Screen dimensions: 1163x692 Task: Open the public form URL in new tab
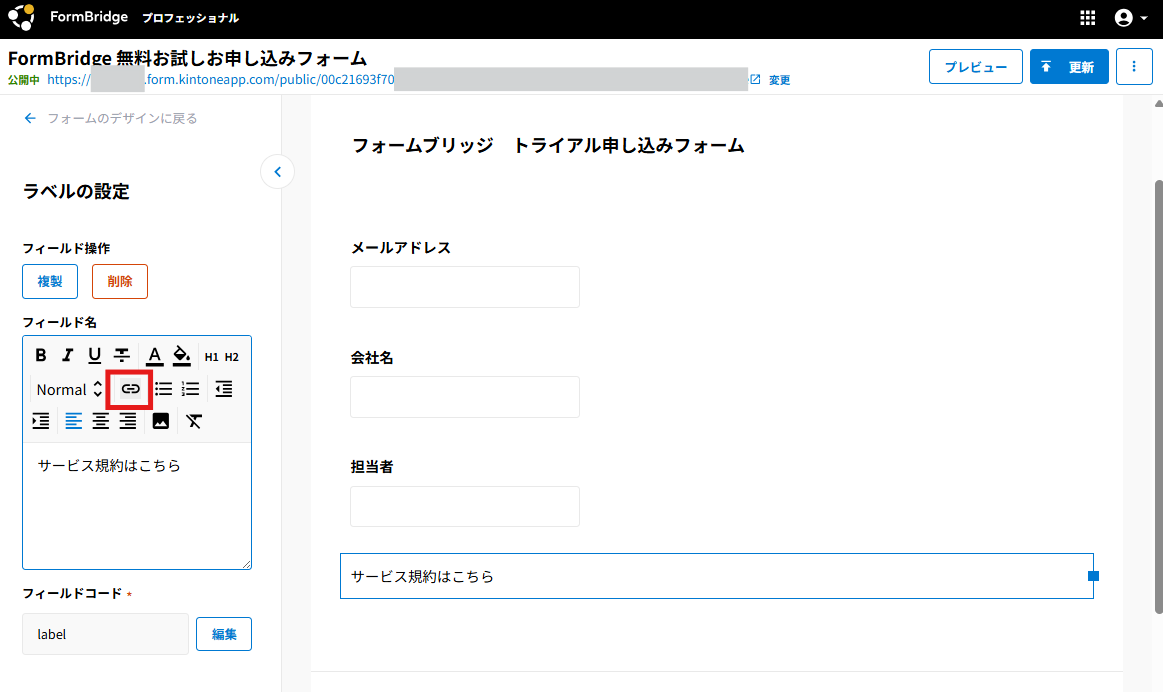(755, 79)
